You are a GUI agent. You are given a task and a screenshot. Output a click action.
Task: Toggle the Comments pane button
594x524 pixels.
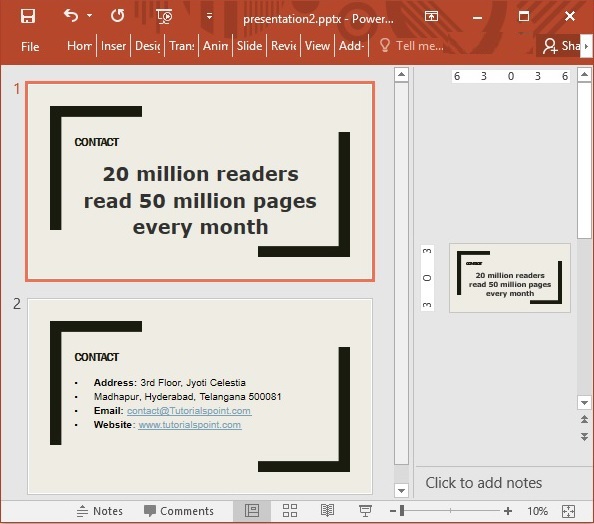[179, 511]
